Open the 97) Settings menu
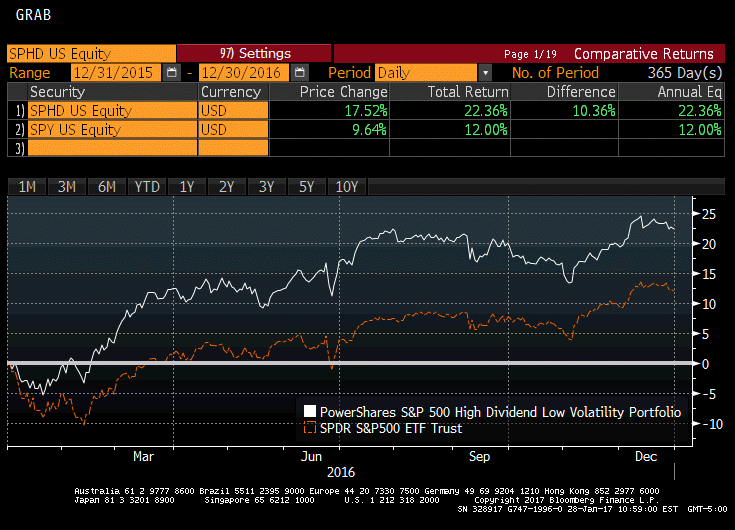The width and height of the screenshot is (735, 530). click(x=255, y=53)
